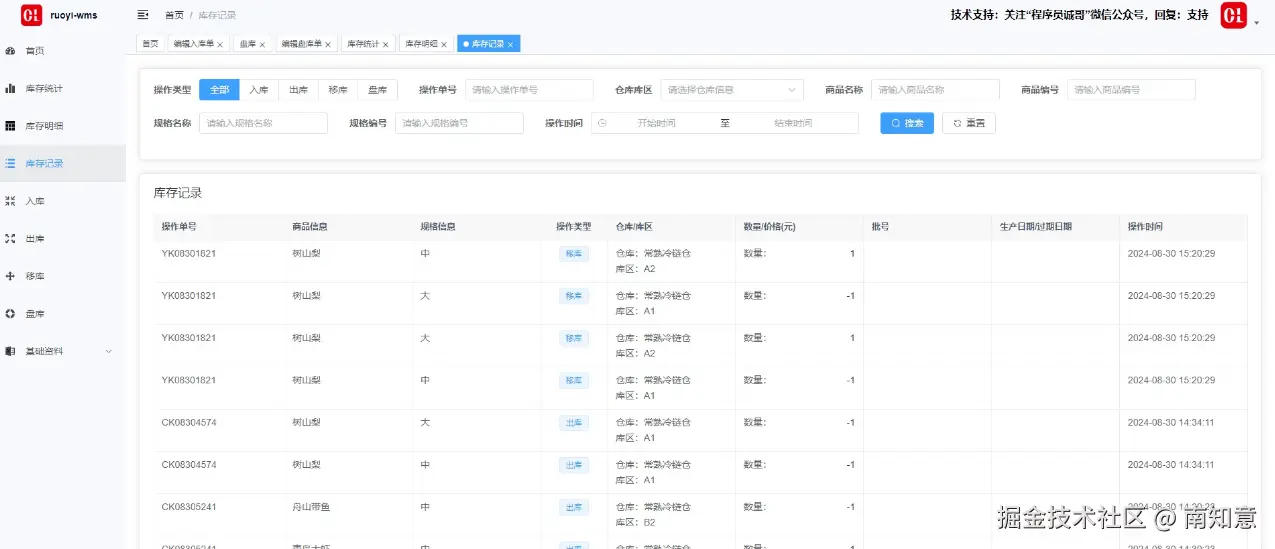This screenshot has width=1275, height=549.
Task: Close the 库存明细 tab using its x
Action: click(x=444, y=45)
